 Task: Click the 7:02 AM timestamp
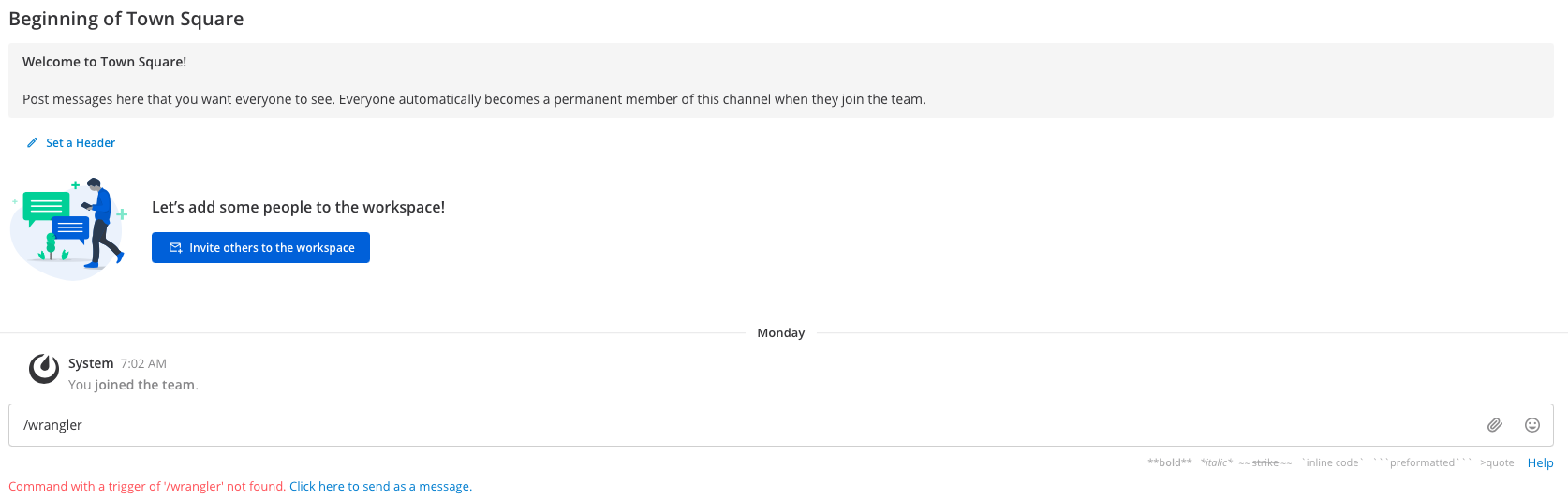pos(143,364)
